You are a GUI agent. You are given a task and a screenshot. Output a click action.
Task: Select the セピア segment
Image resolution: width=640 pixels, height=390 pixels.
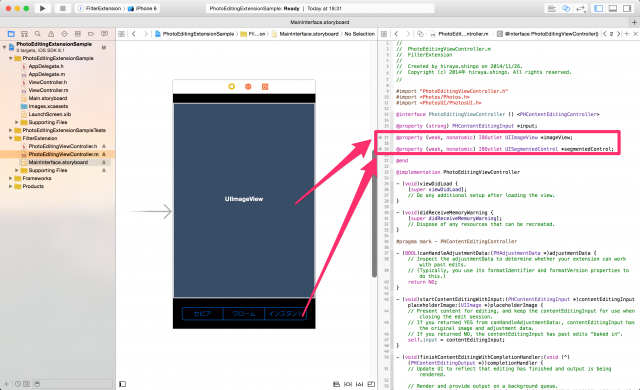[202, 314]
